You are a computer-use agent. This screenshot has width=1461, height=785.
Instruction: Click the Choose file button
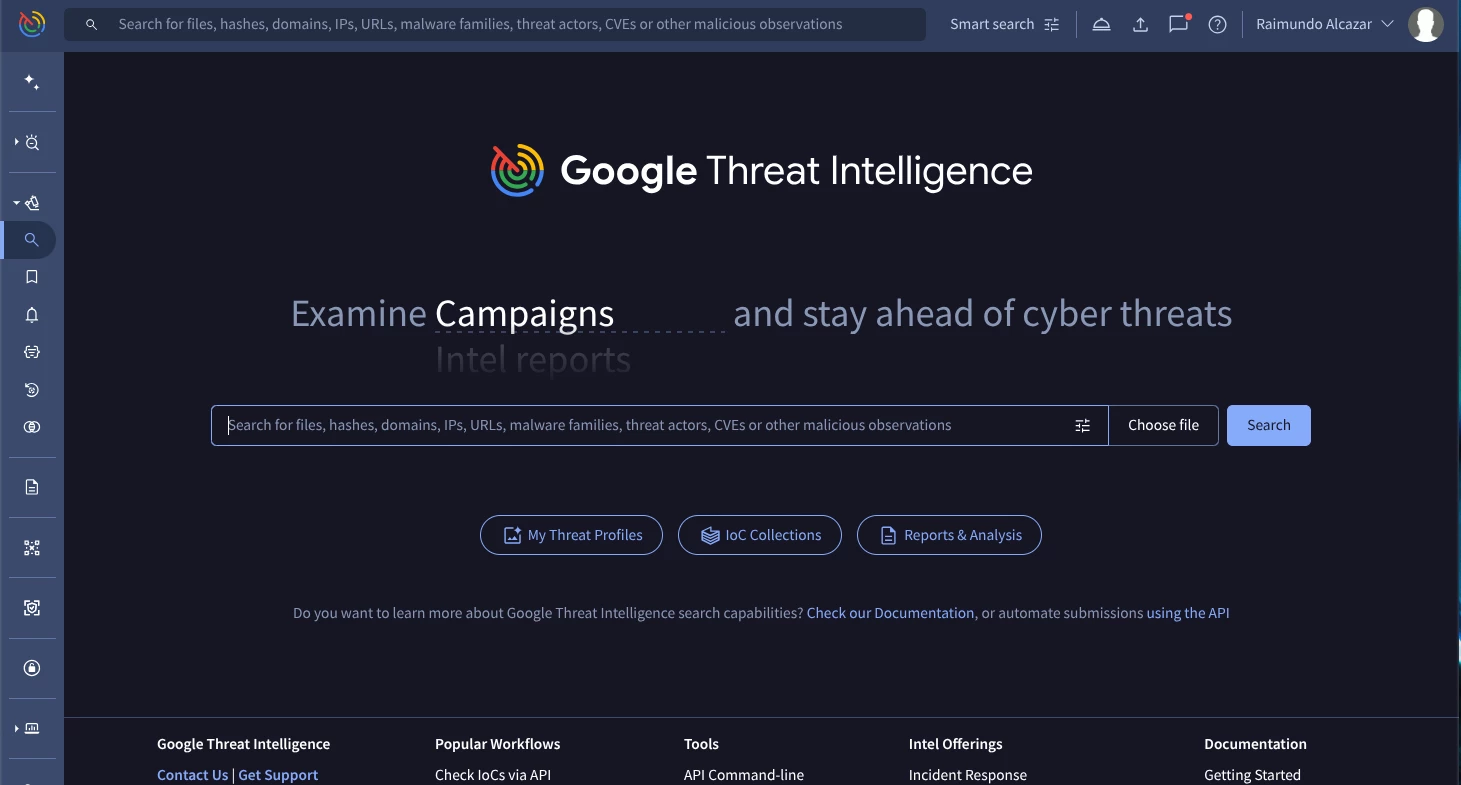tap(1163, 425)
